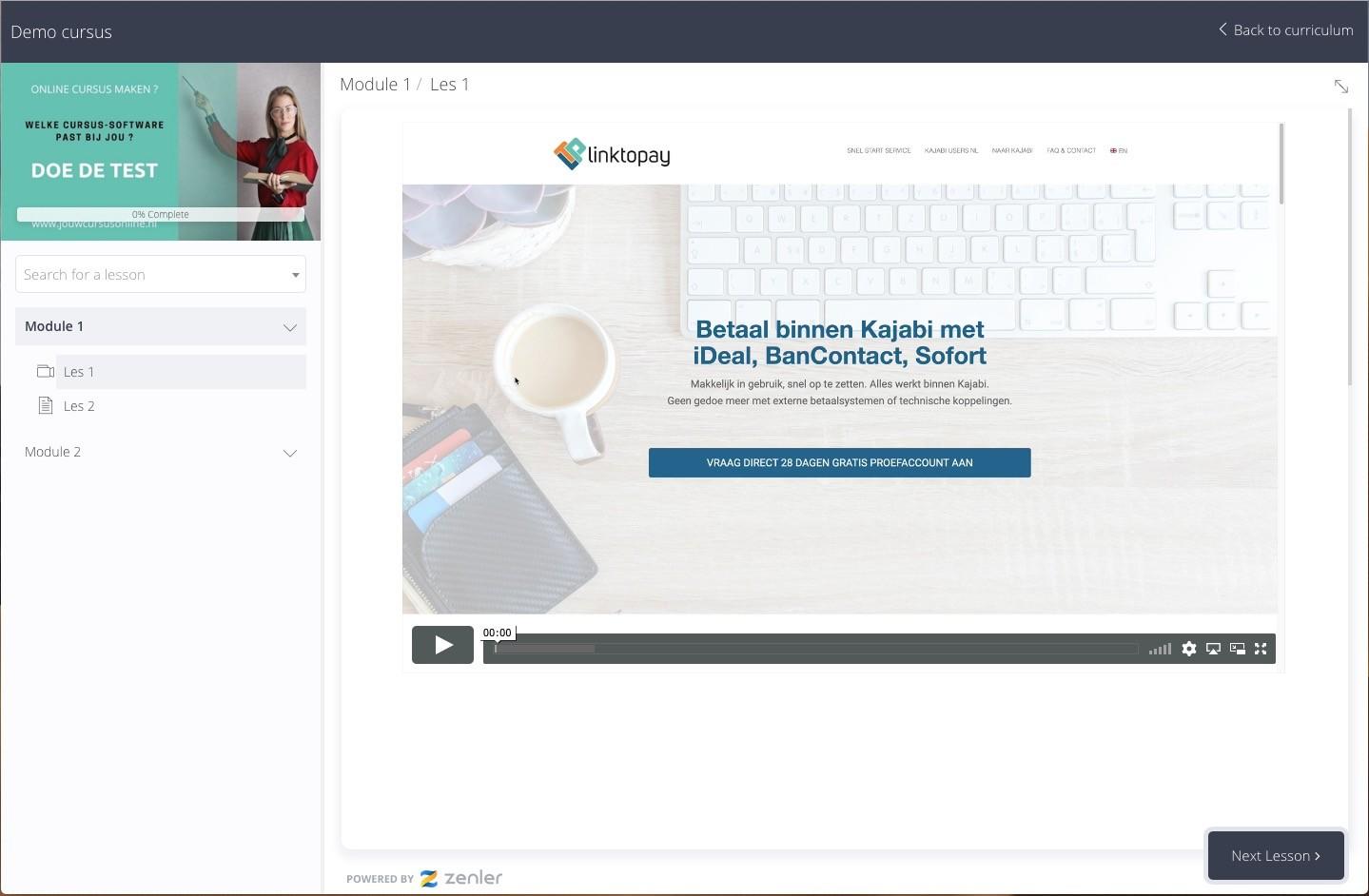Go to the Next Lesson

pos(1276,856)
